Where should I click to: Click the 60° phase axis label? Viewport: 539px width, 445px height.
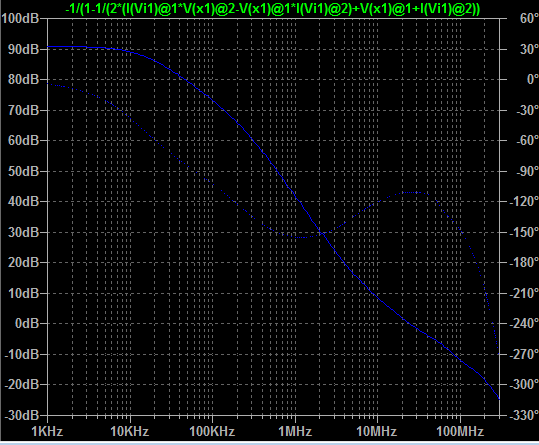click(x=529, y=19)
